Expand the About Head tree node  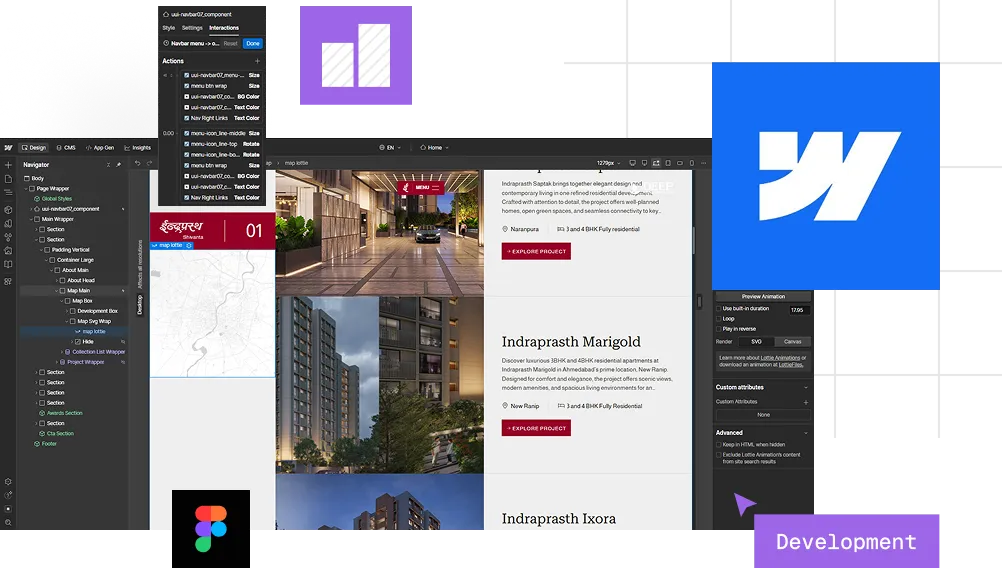[57, 280]
